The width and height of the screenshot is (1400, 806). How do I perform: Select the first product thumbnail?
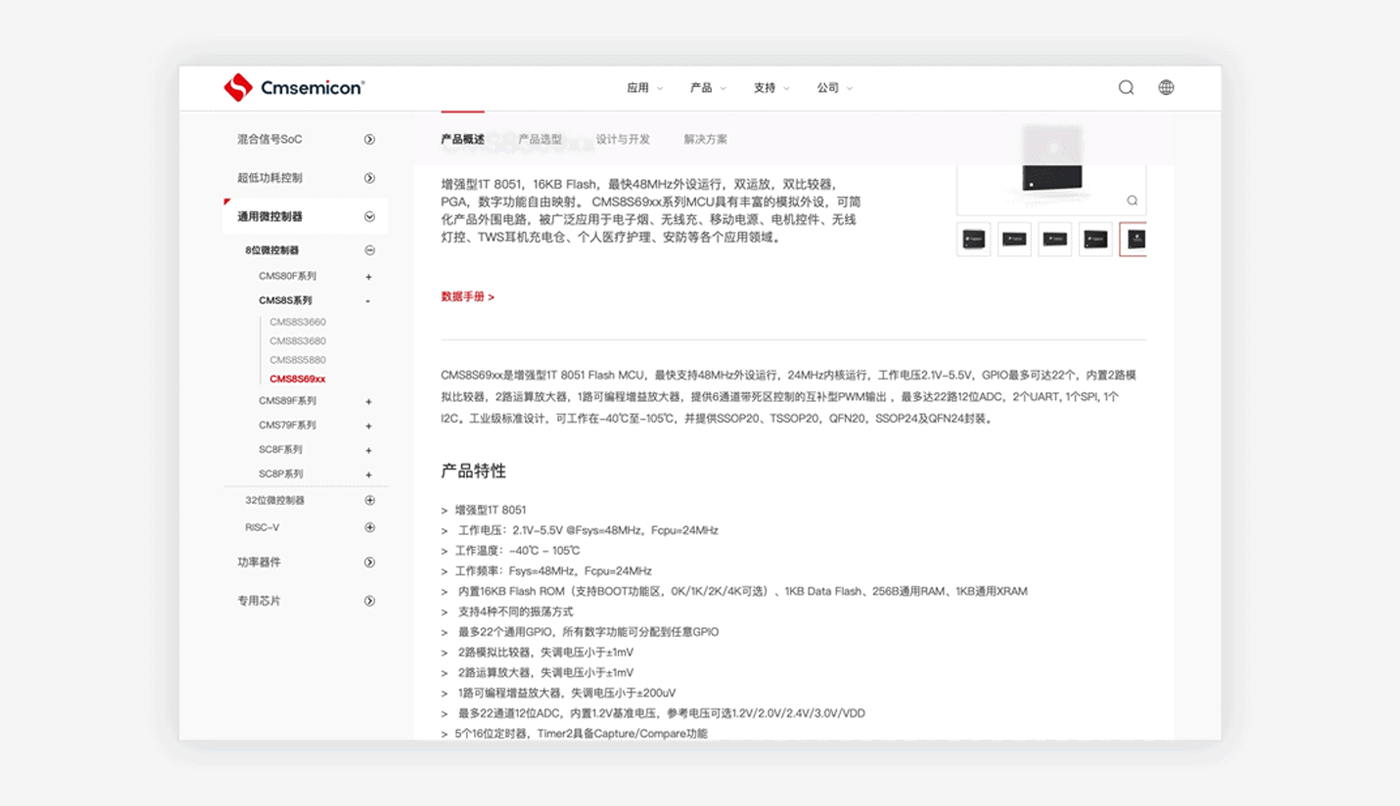tap(974, 239)
